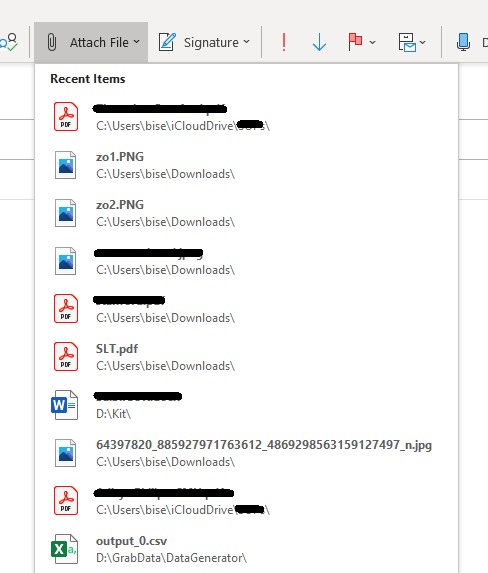
Task: Select the Word document in D:\Kit\
Action: [246, 405]
